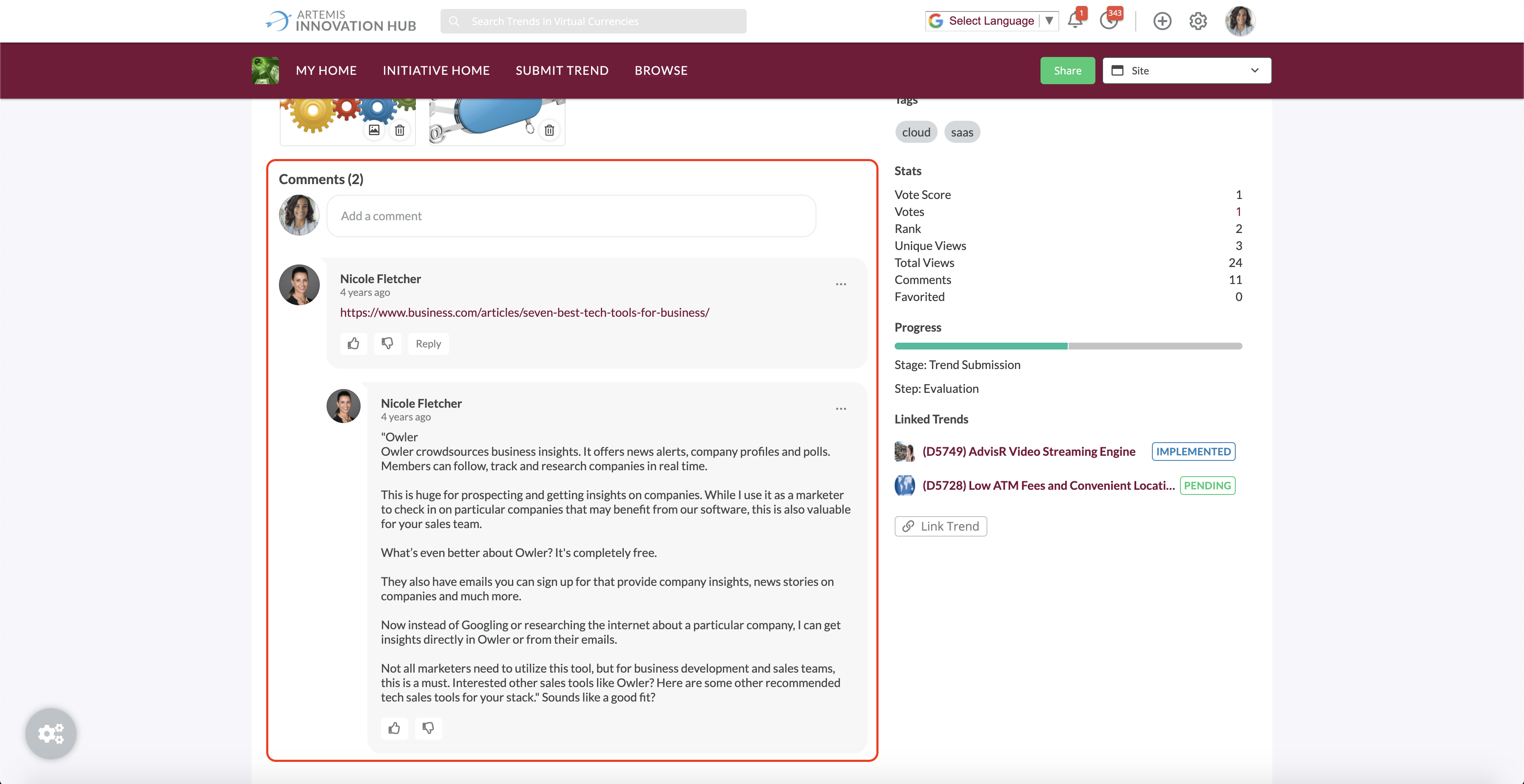Click 'Step: Evaluation' text
Screen dimensions: 1524x784
pos(936,389)
